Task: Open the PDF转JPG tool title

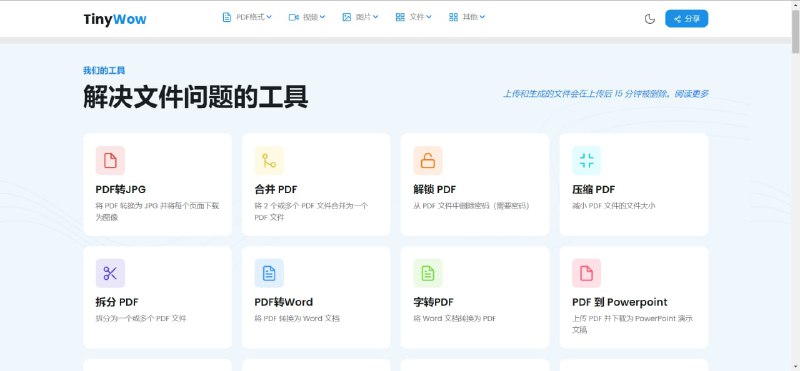Action: pos(120,189)
